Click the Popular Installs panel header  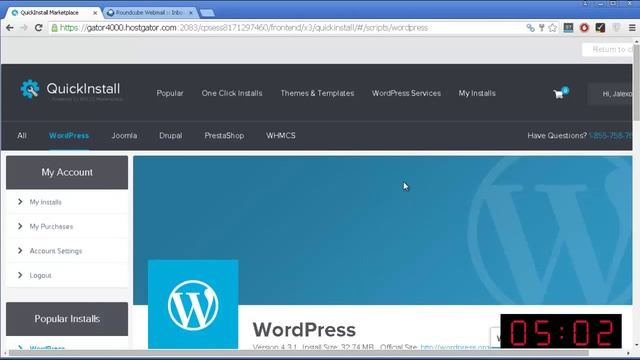coord(67,319)
